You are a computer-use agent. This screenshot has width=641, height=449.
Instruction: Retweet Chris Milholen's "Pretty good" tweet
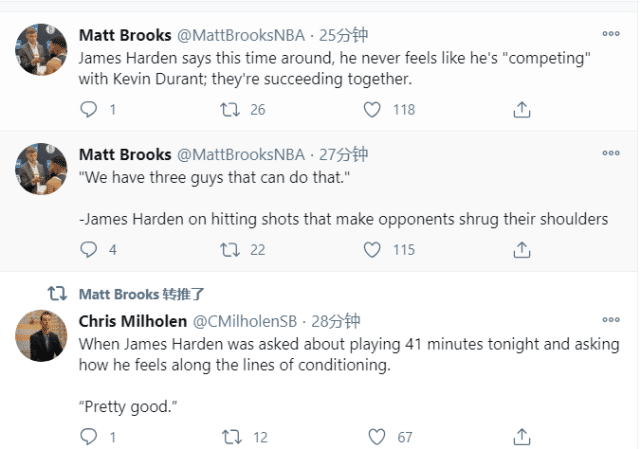(231, 436)
